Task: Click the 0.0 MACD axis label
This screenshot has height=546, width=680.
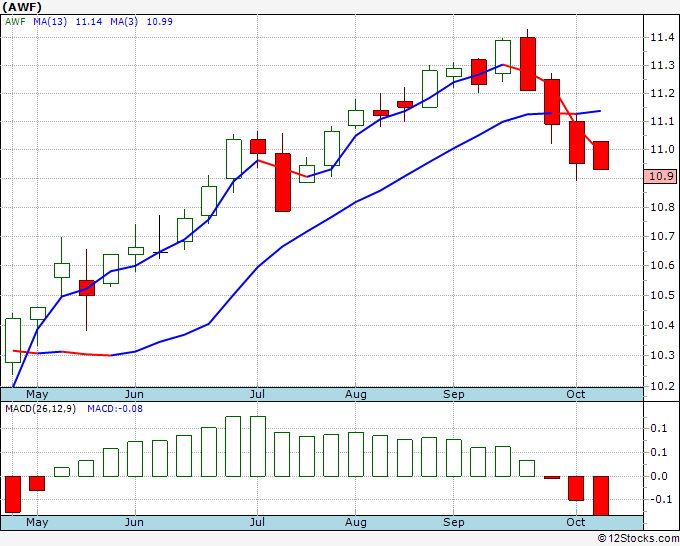Action: (x=659, y=476)
